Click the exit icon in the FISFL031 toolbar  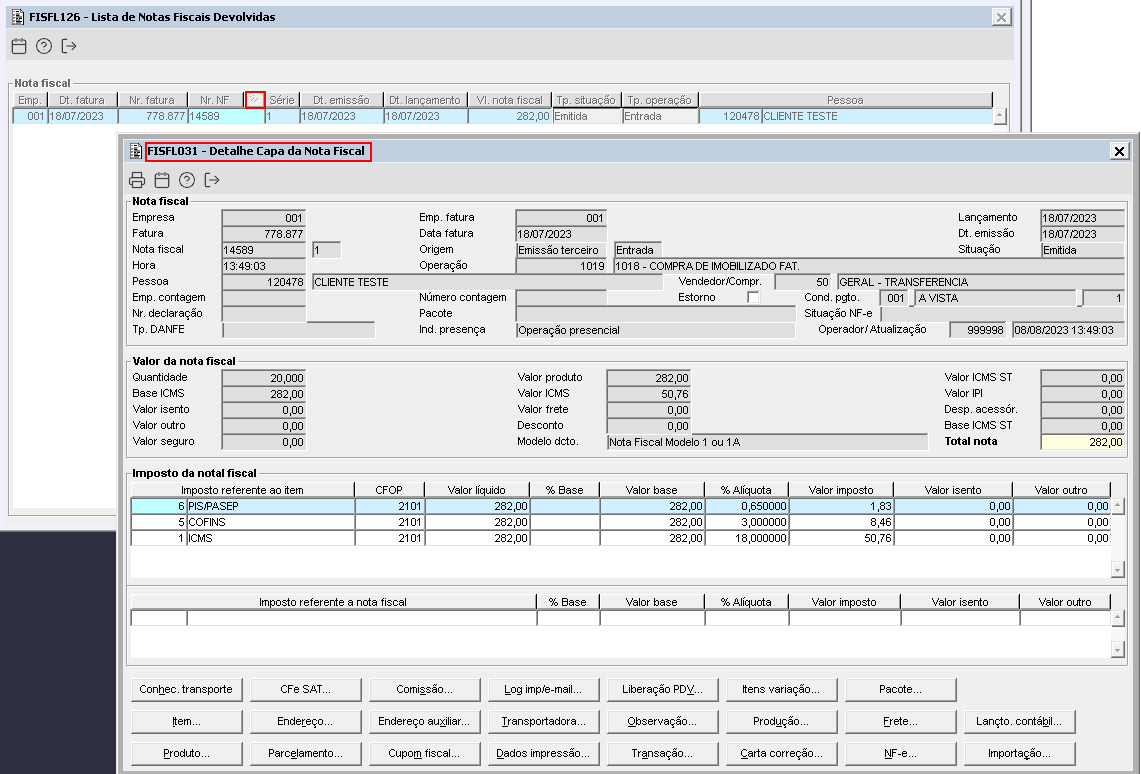tap(212, 180)
